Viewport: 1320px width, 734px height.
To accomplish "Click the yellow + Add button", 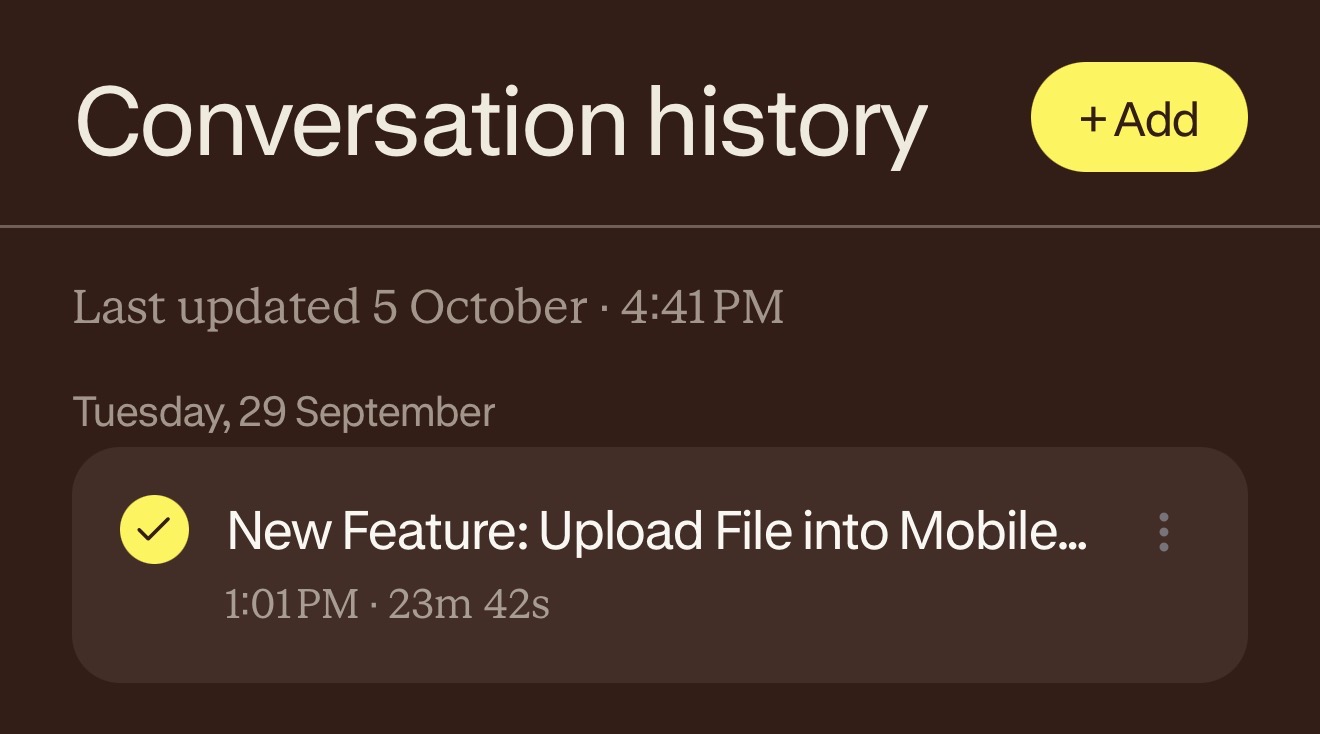I will pyautogui.click(x=1139, y=118).
